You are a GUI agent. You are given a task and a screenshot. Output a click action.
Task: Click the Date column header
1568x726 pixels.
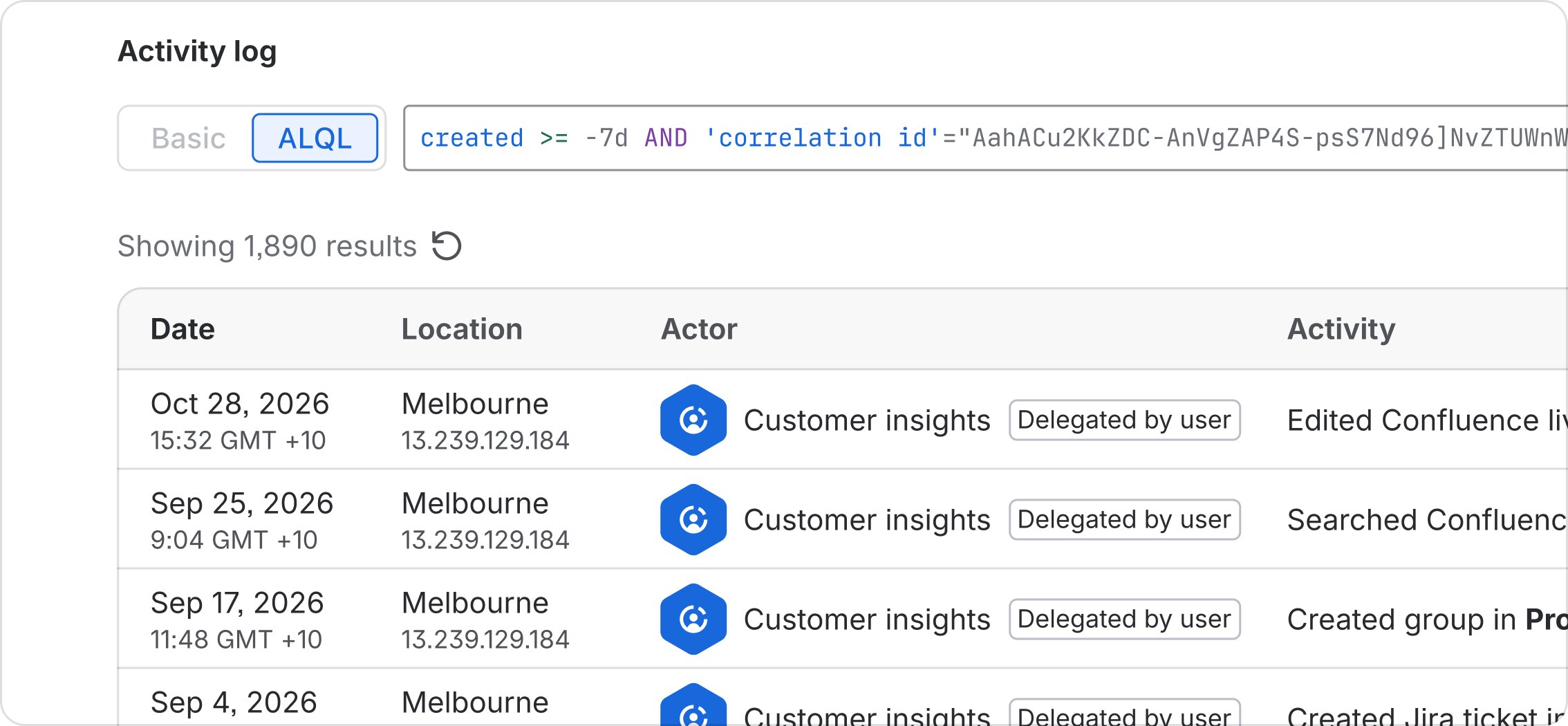click(x=183, y=329)
